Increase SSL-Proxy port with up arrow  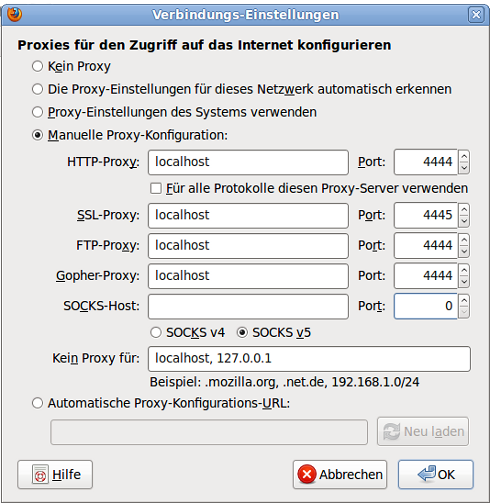point(464,210)
